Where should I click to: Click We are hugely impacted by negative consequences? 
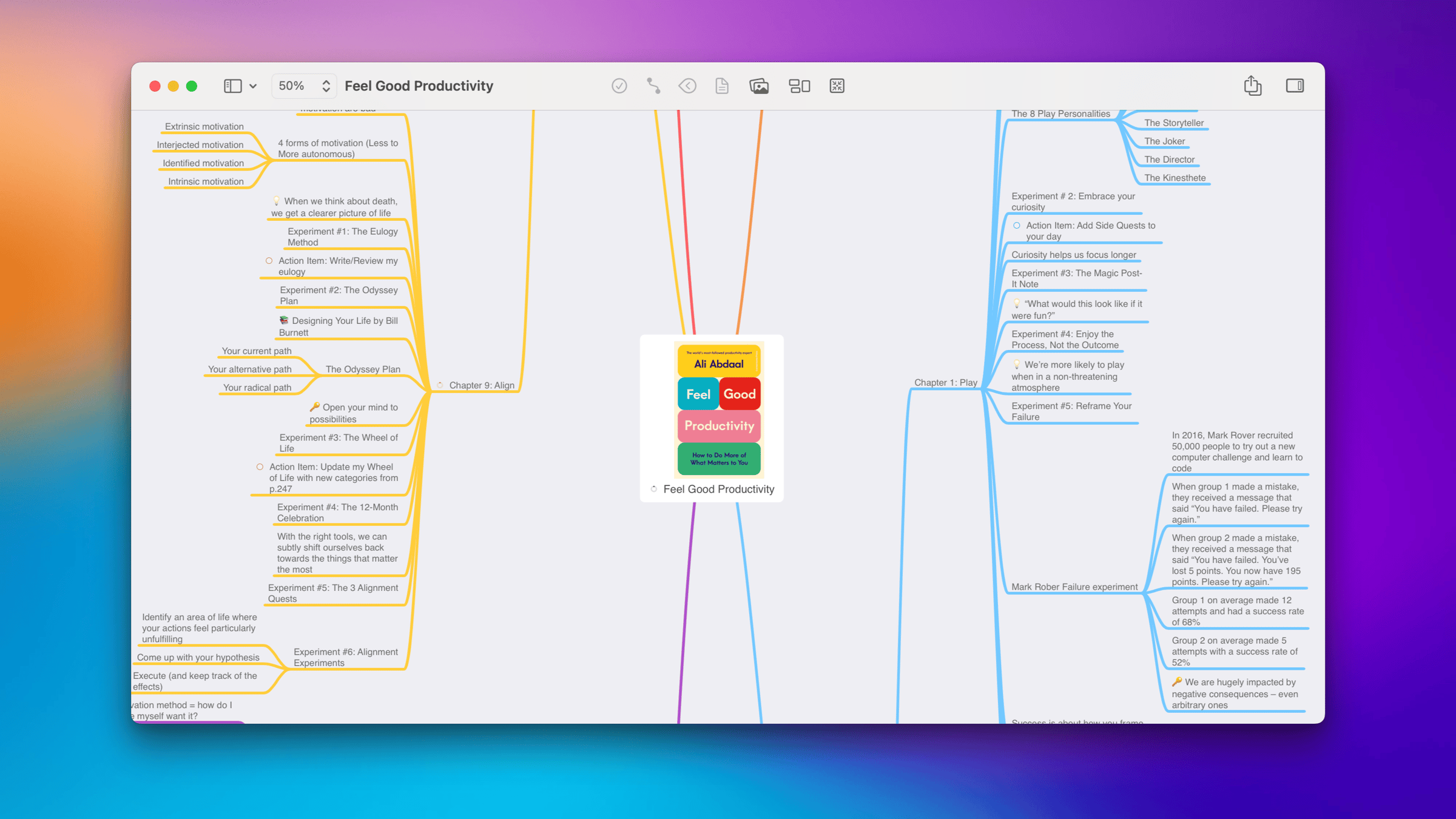1235,693
